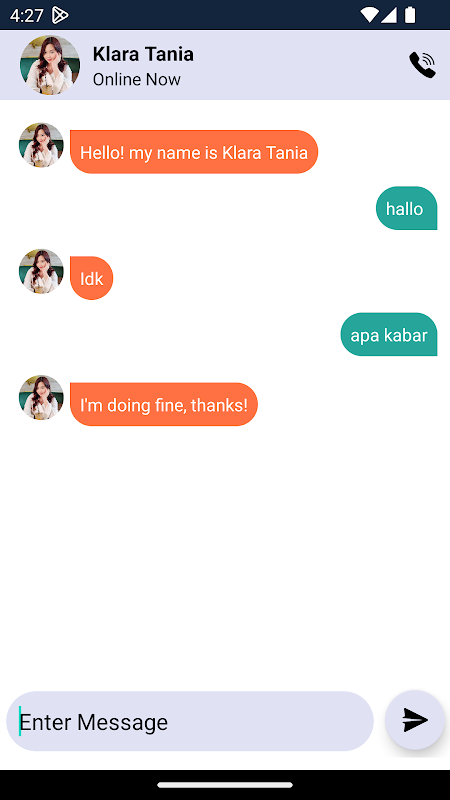Open Klara Tania's header profile photo
Image resolution: width=450 pixels, height=800 pixels.
pyautogui.click(x=50, y=65)
